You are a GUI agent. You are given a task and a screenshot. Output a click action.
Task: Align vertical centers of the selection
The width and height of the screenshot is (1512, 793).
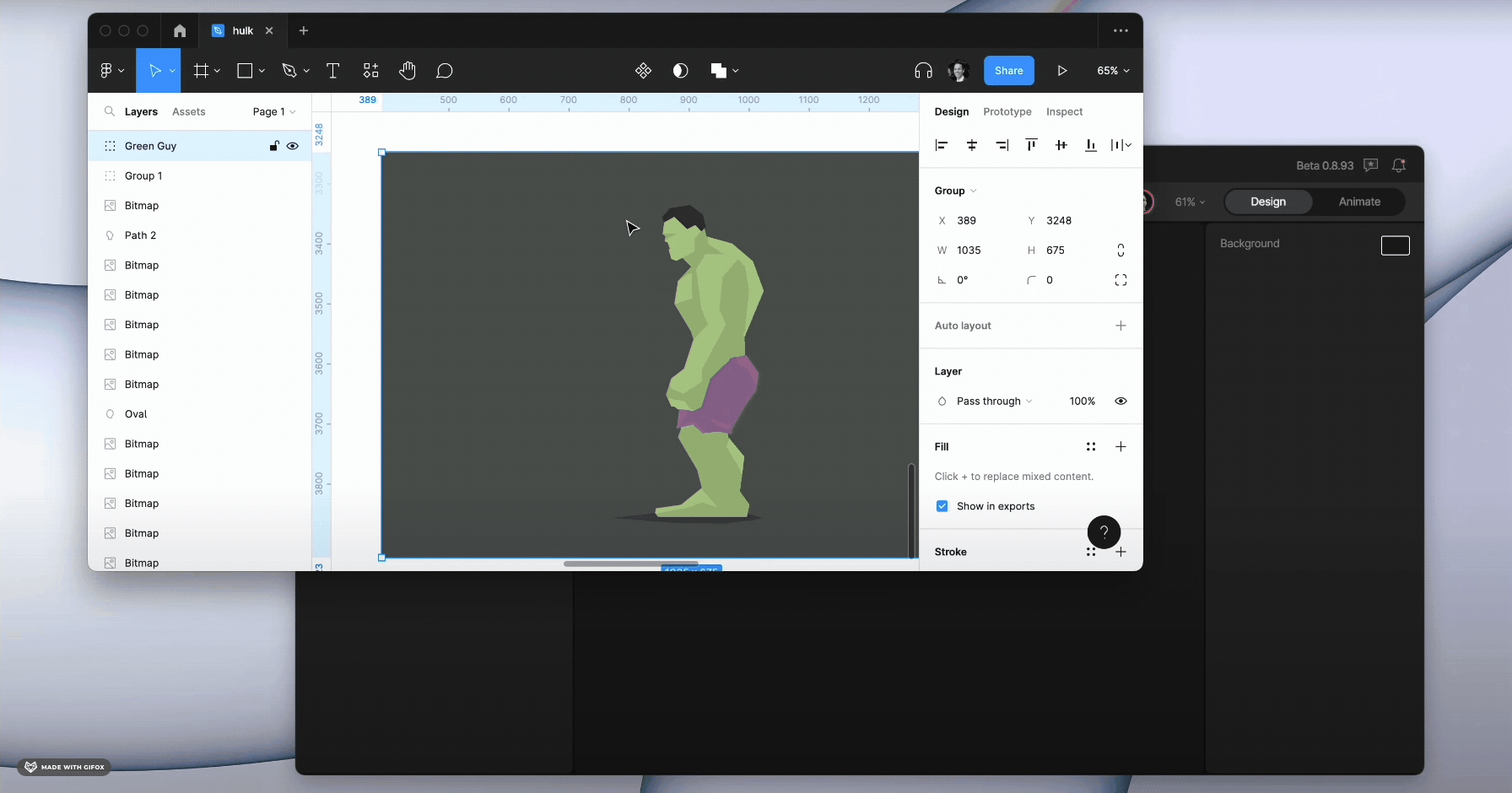[x=1061, y=145]
